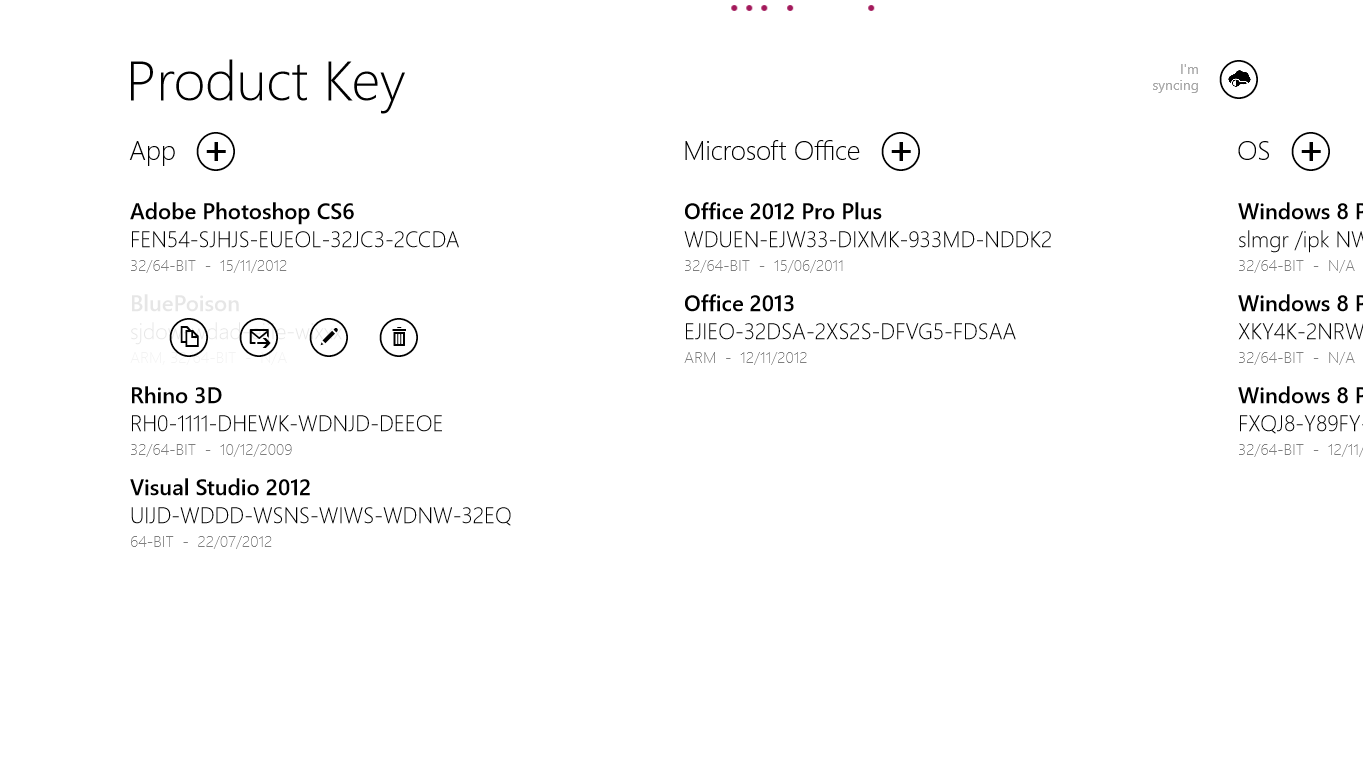Choose the Office 2013 entry
Screen dimensions: 1366x768
(739, 304)
